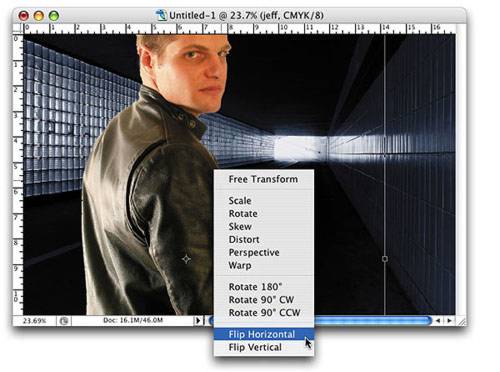The width and height of the screenshot is (500, 372).
Task: Click the blue horizontal scrollbar thumb
Action: tap(373, 321)
